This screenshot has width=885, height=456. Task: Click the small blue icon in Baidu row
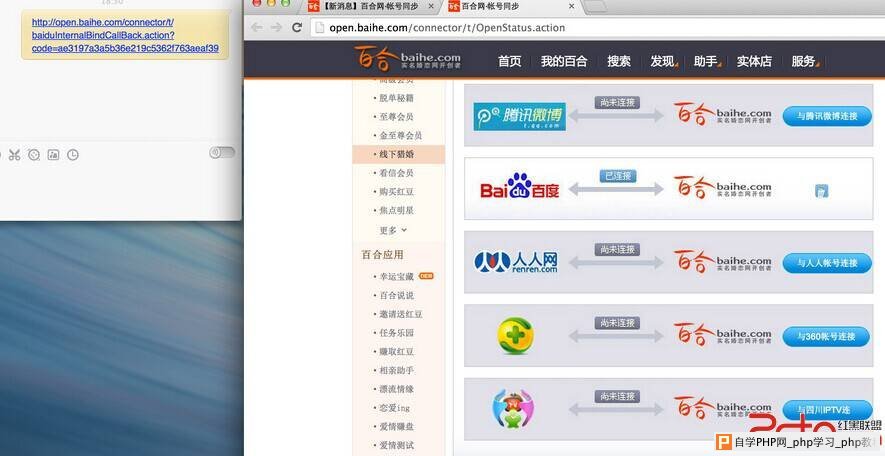click(821, 191)
